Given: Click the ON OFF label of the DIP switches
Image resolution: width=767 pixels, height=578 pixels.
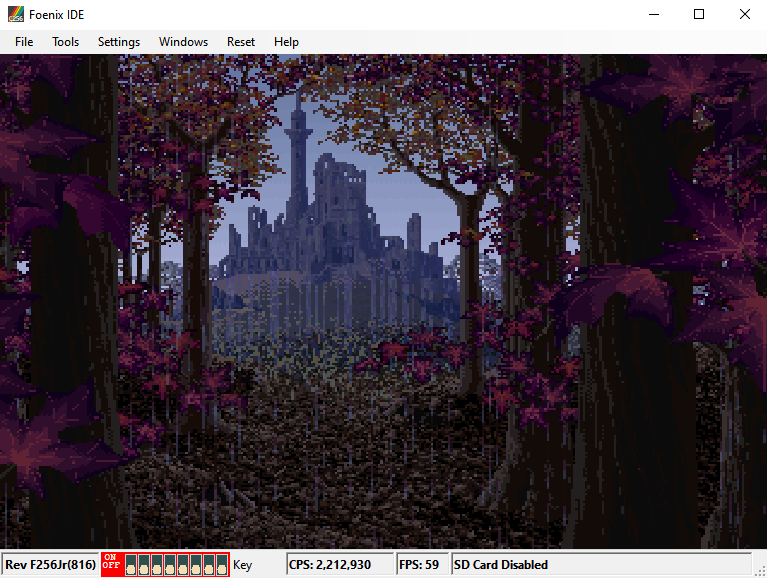Looking at the screenshot, I should (x=112, y=561).
